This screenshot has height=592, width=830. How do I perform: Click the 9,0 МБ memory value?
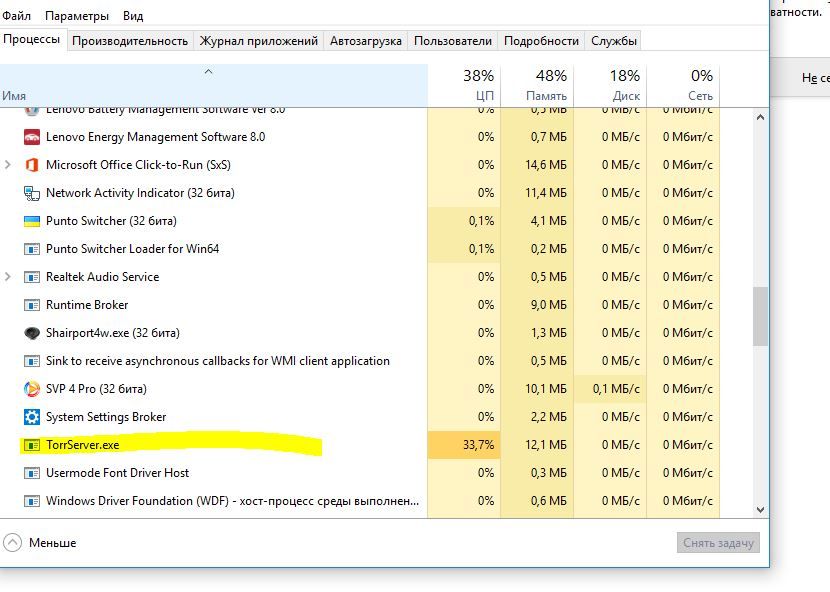(x=548, y=305)
